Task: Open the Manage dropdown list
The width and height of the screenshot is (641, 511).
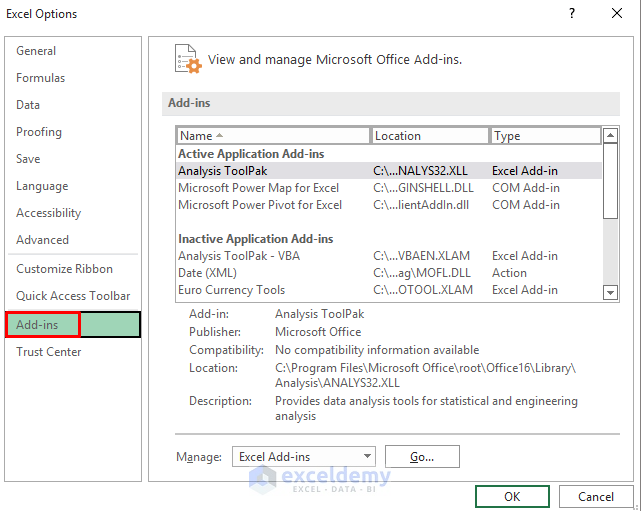Action: [304, 457]
